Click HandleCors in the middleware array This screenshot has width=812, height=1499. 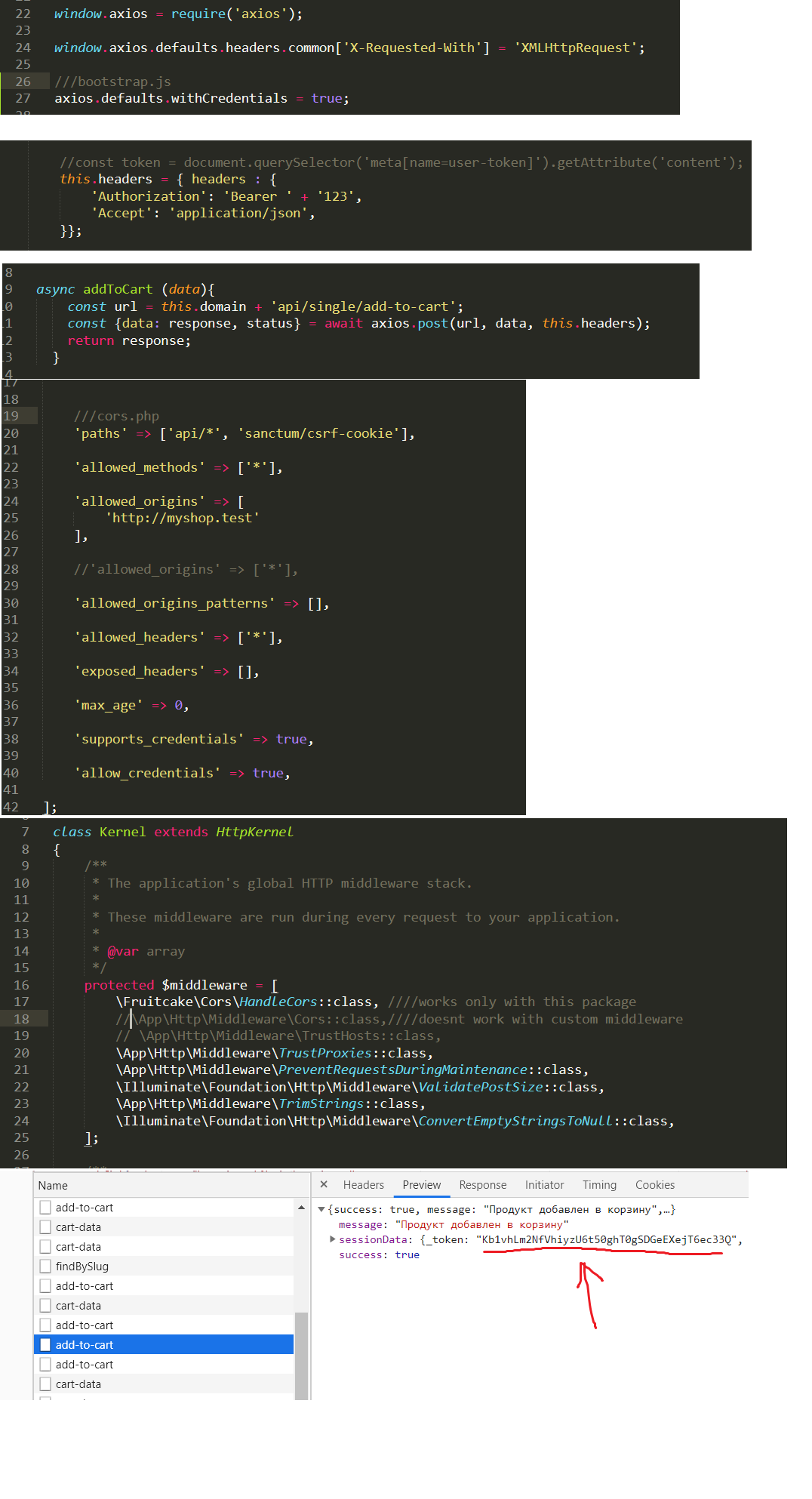[278, 1002]
